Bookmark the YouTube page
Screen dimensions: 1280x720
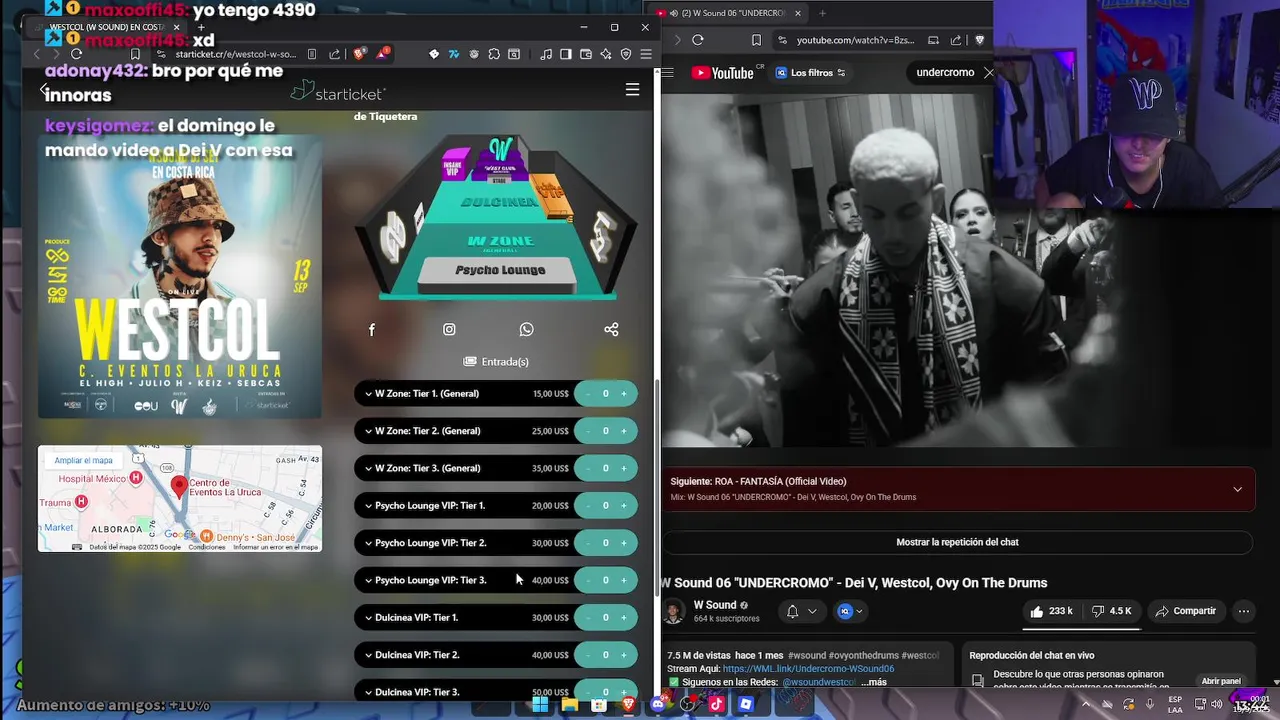[756, 40]
